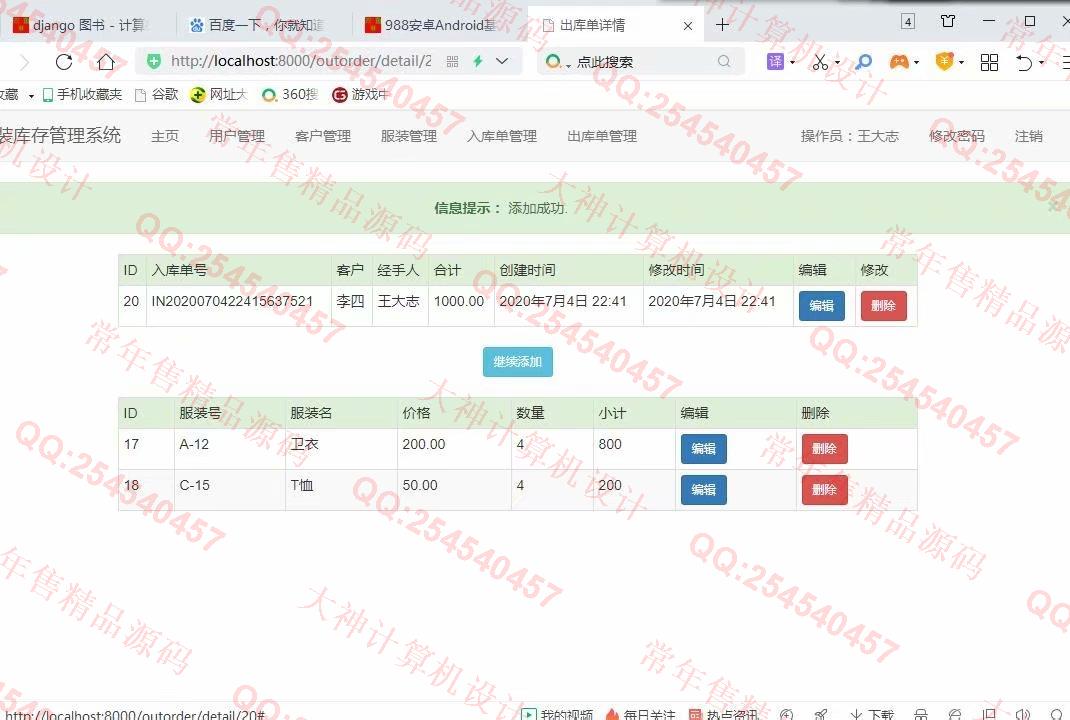Image resolution: width=1070 pixels, height=720 pixels.
Task: Open the game controller extension icon
Action: 899,62
